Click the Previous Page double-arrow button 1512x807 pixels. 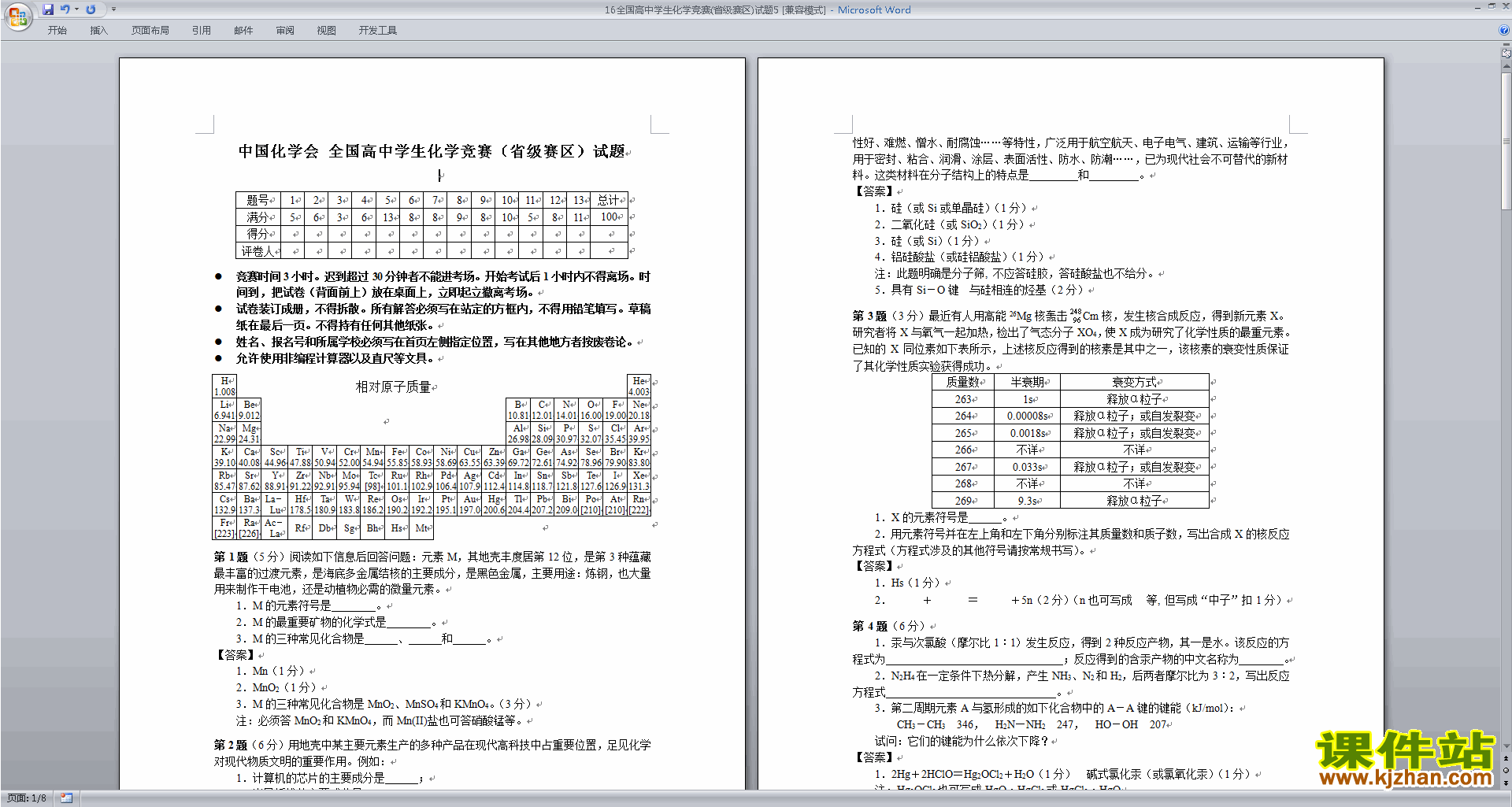coord(1506,758)
